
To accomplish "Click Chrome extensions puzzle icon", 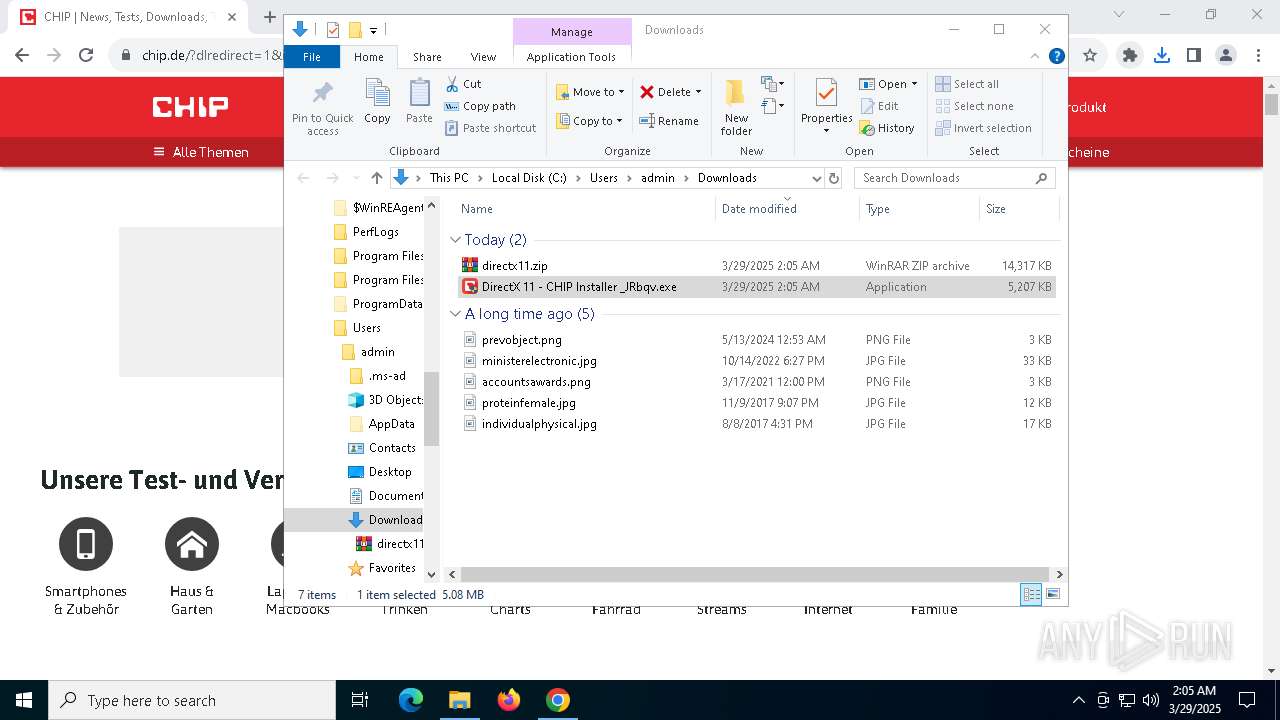I will [x=1130, y=55].
